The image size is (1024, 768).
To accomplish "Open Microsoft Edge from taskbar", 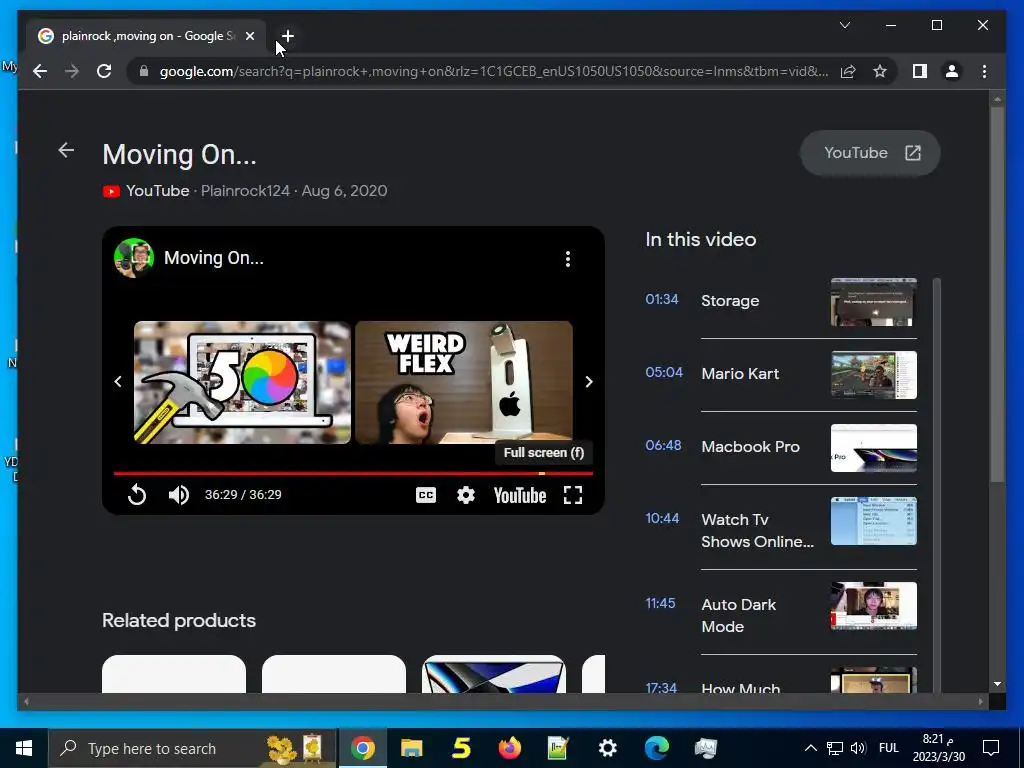I will [657, 748].
